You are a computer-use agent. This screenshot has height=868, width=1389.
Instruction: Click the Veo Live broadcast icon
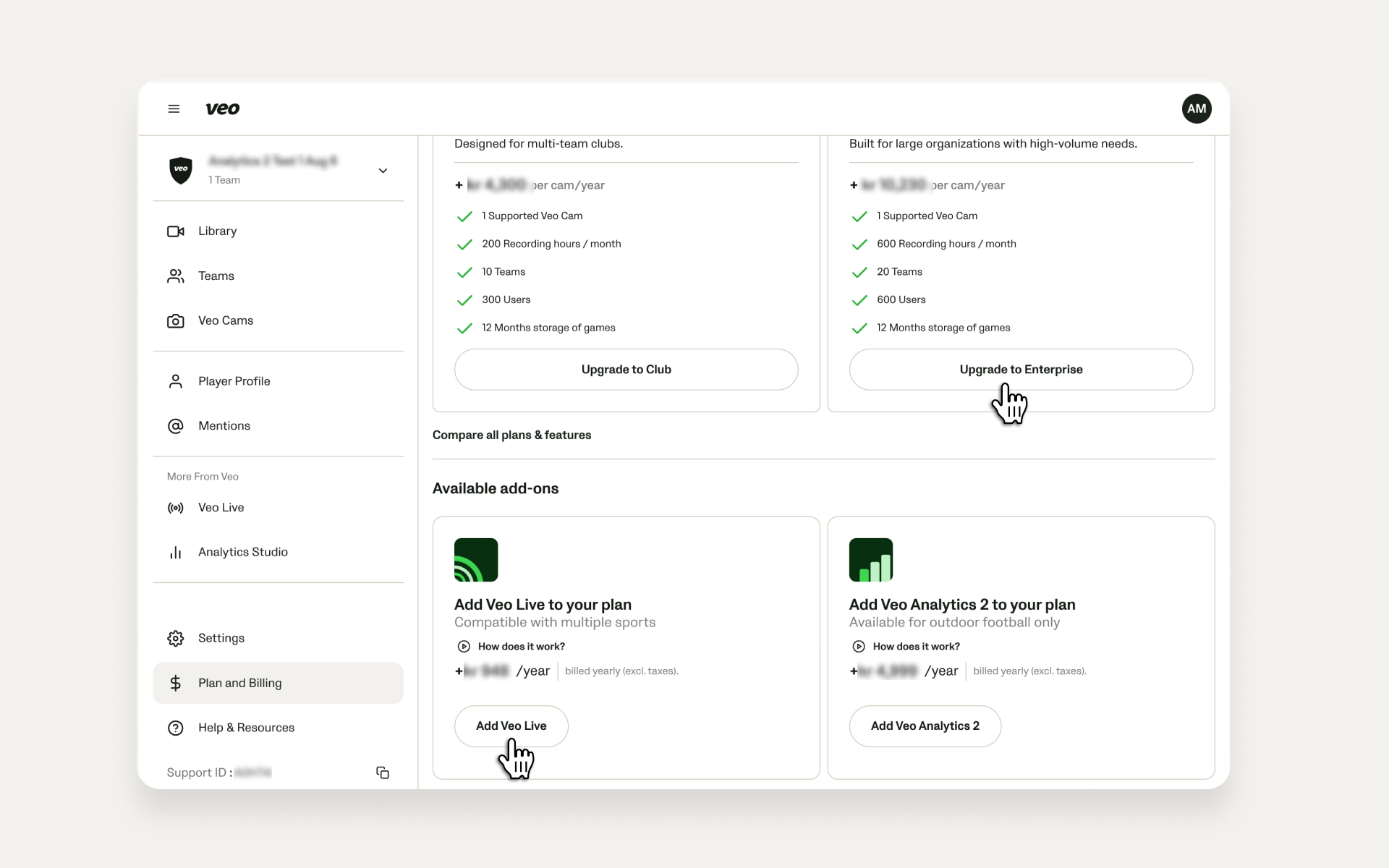(176, 508)
